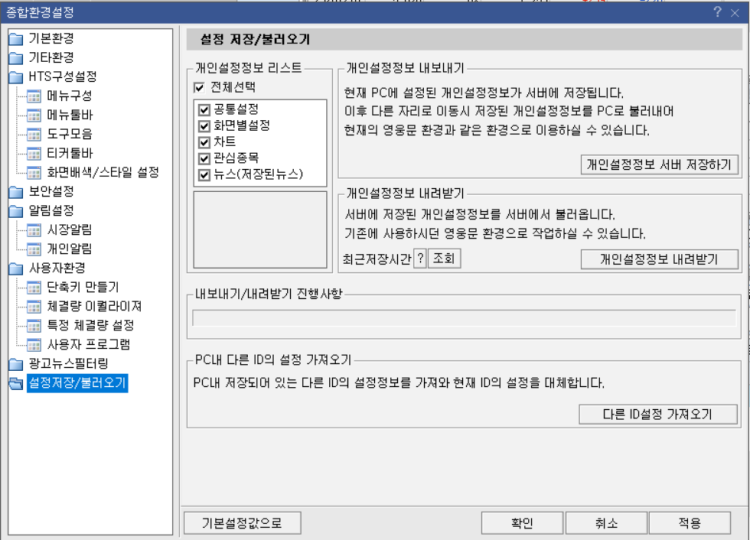Screen dimensions: 750x540
Task: Click the 사용자 프로그램 page icon
Action: (x=34, y=345)
